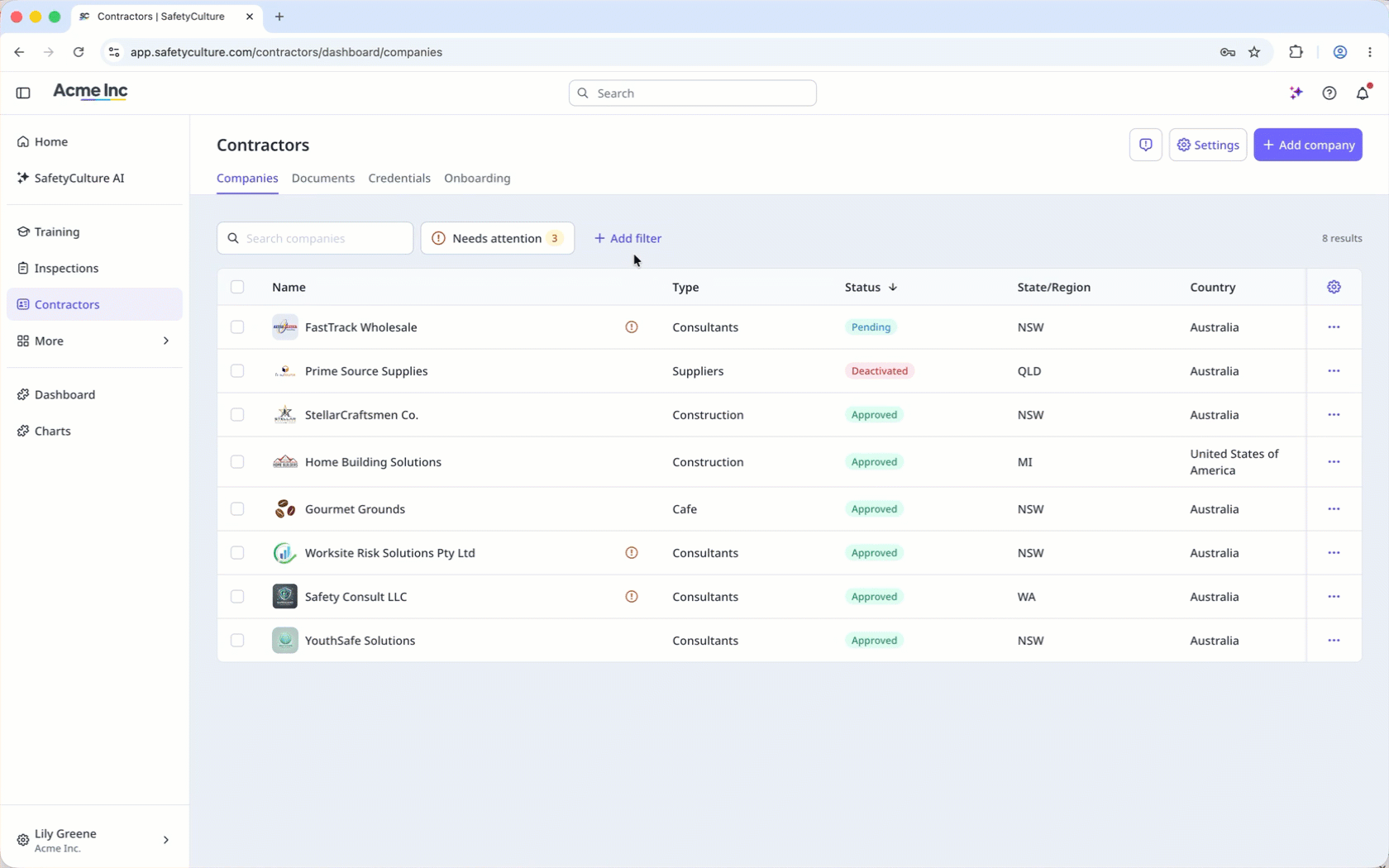Open Charts in sidebar

tap(94, 432)
